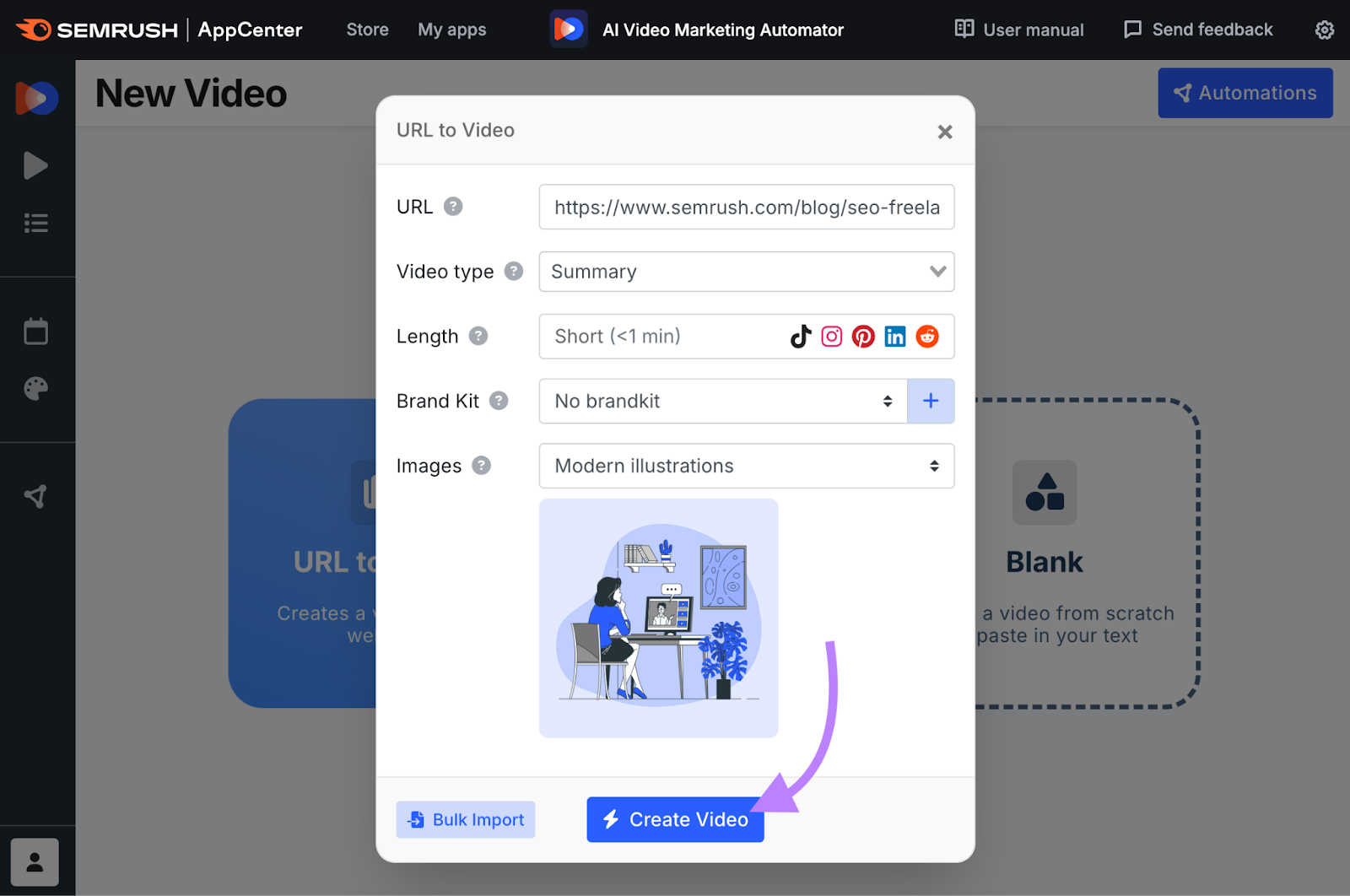Choose the LinkedIn icon next to Length
The image size is (1350, 896).
coord(894,336)
